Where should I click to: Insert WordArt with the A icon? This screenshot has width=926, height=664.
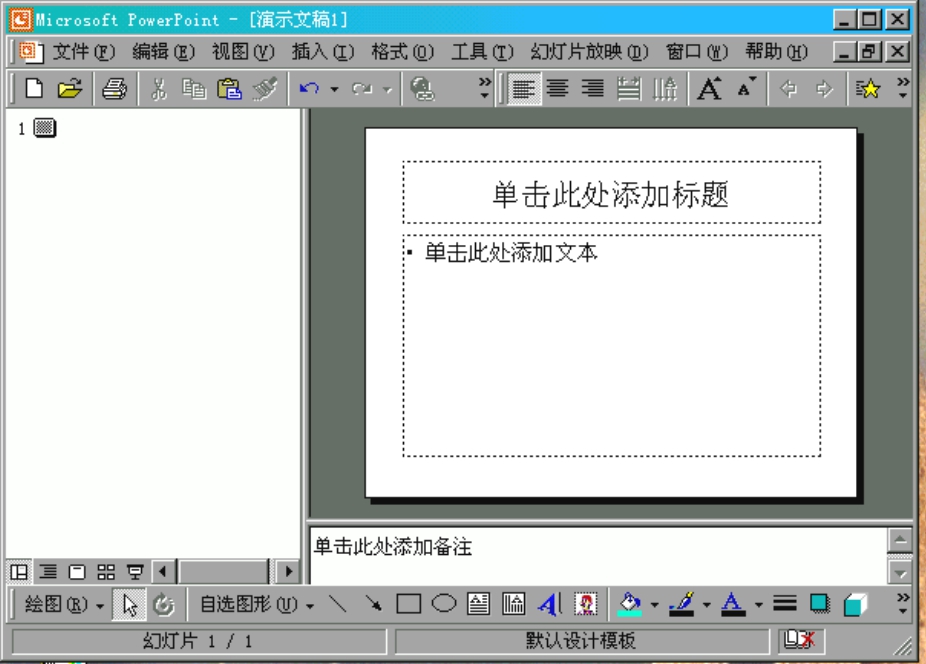click(549, 604)
